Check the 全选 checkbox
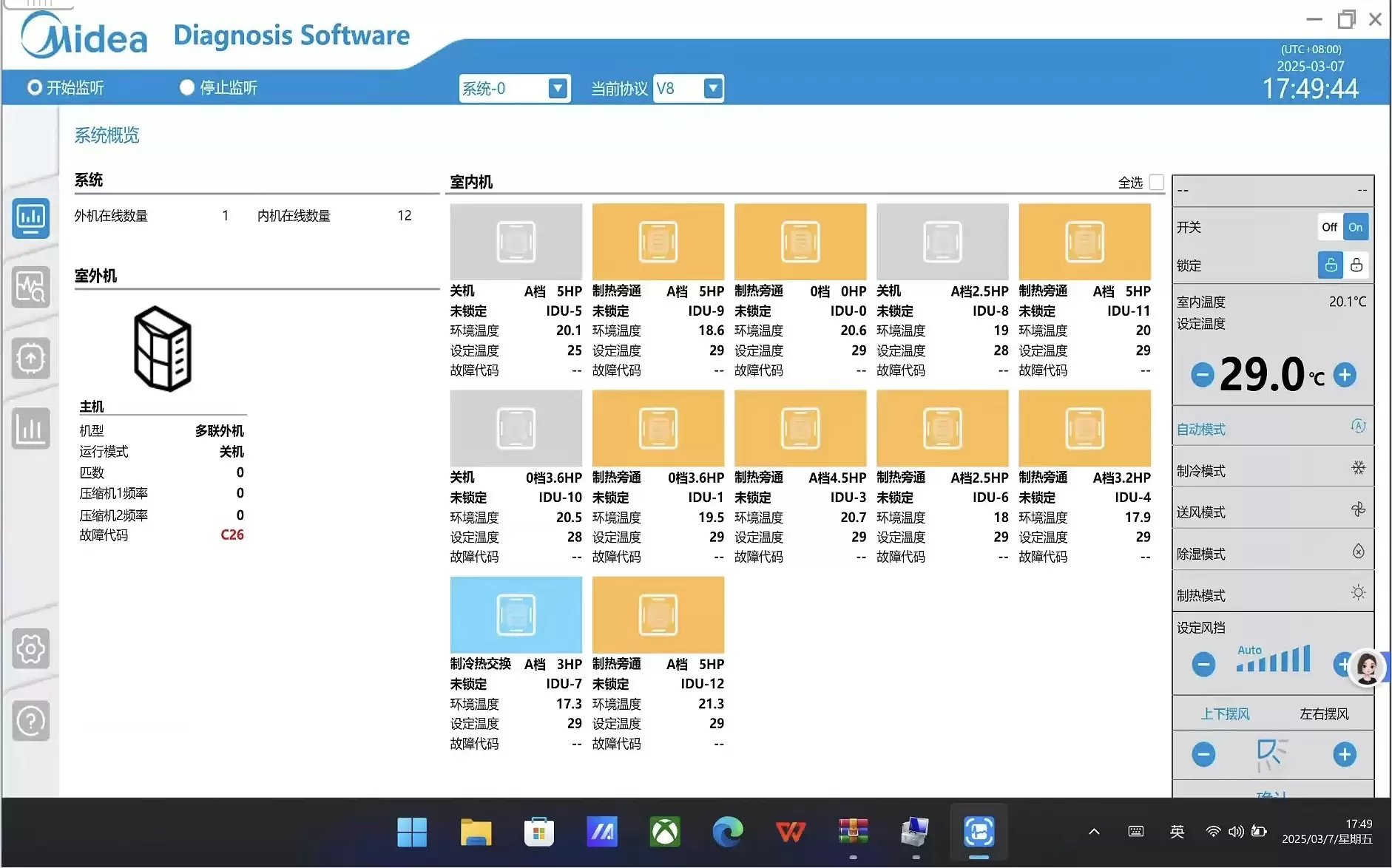This screenshot has height=868, width=1392. point(1157,182)
